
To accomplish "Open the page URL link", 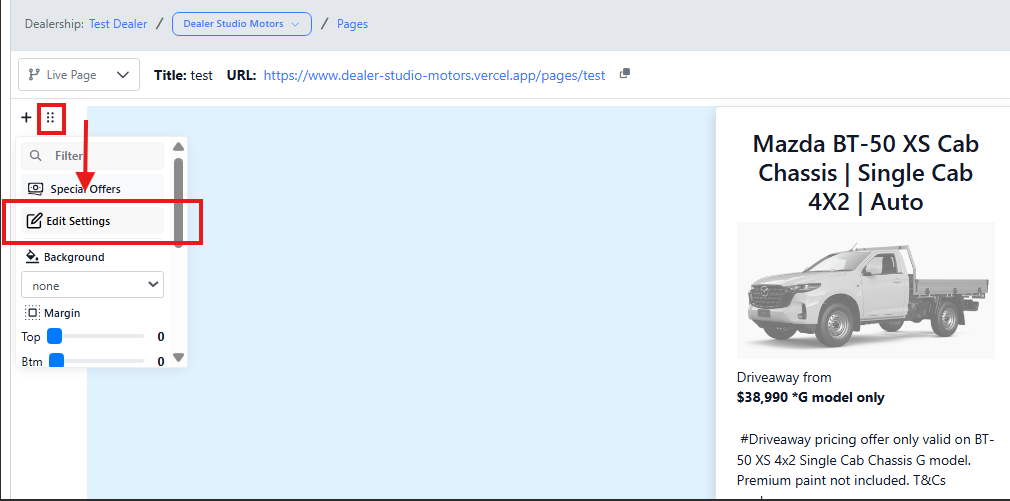I will click(434, 75).
